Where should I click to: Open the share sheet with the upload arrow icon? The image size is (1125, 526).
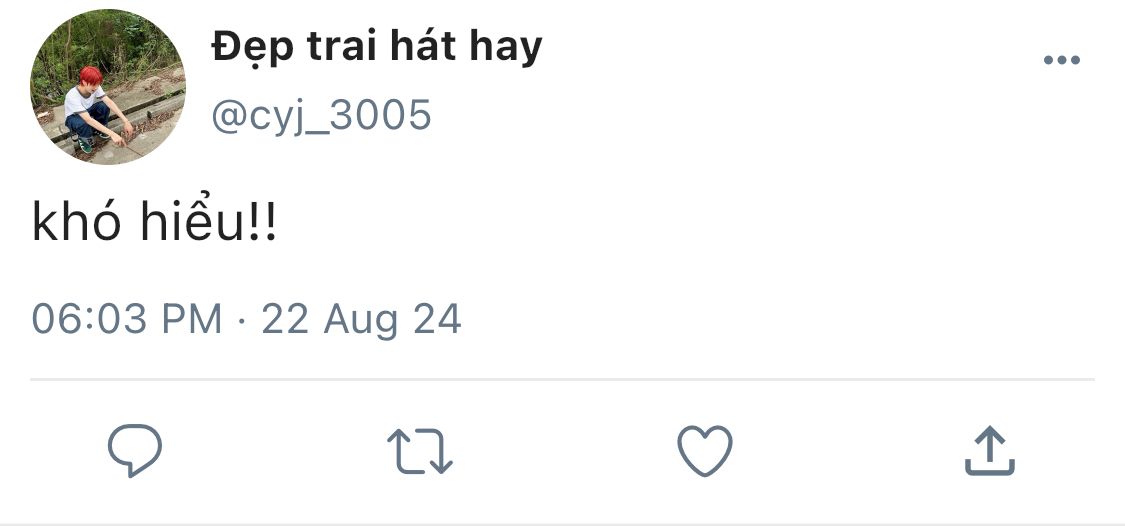tap(989, 451)
